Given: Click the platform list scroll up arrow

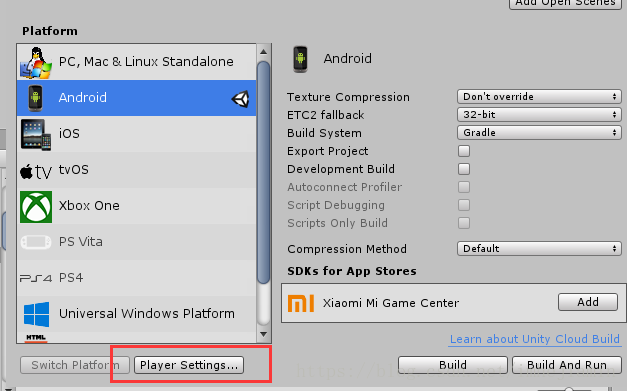Looking at the screenshot, I should 264,52.
